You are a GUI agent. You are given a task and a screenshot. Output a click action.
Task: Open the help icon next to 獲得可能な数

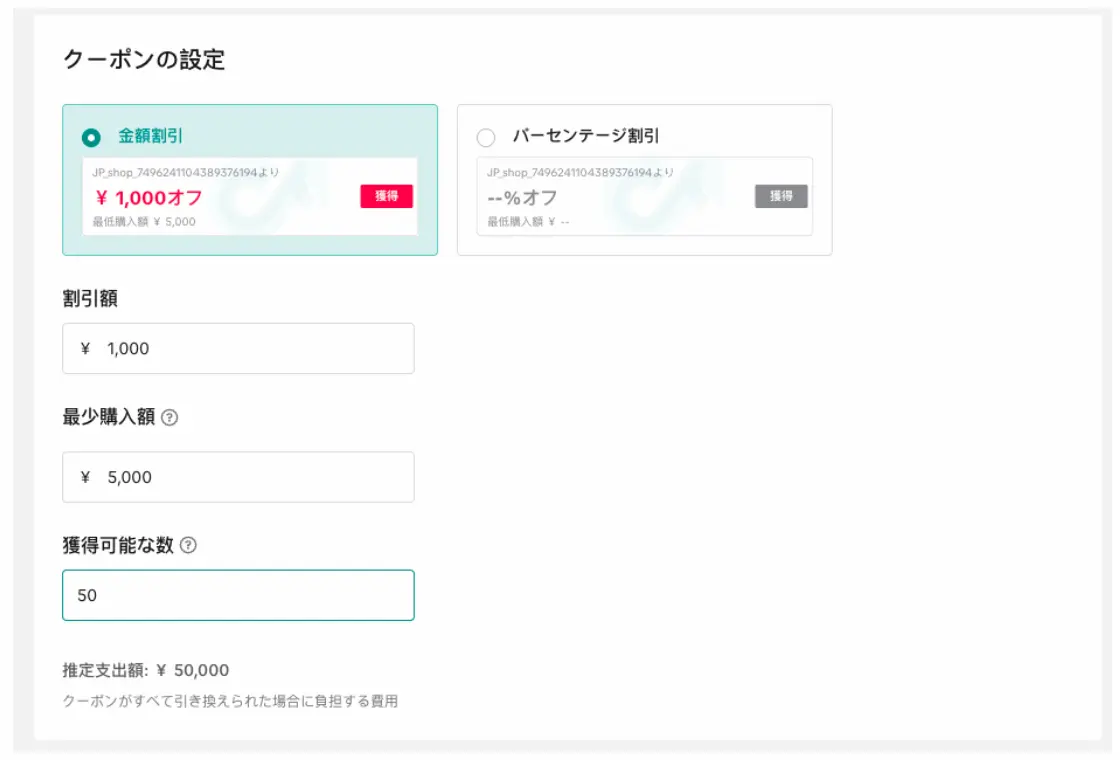coord(188,545)
